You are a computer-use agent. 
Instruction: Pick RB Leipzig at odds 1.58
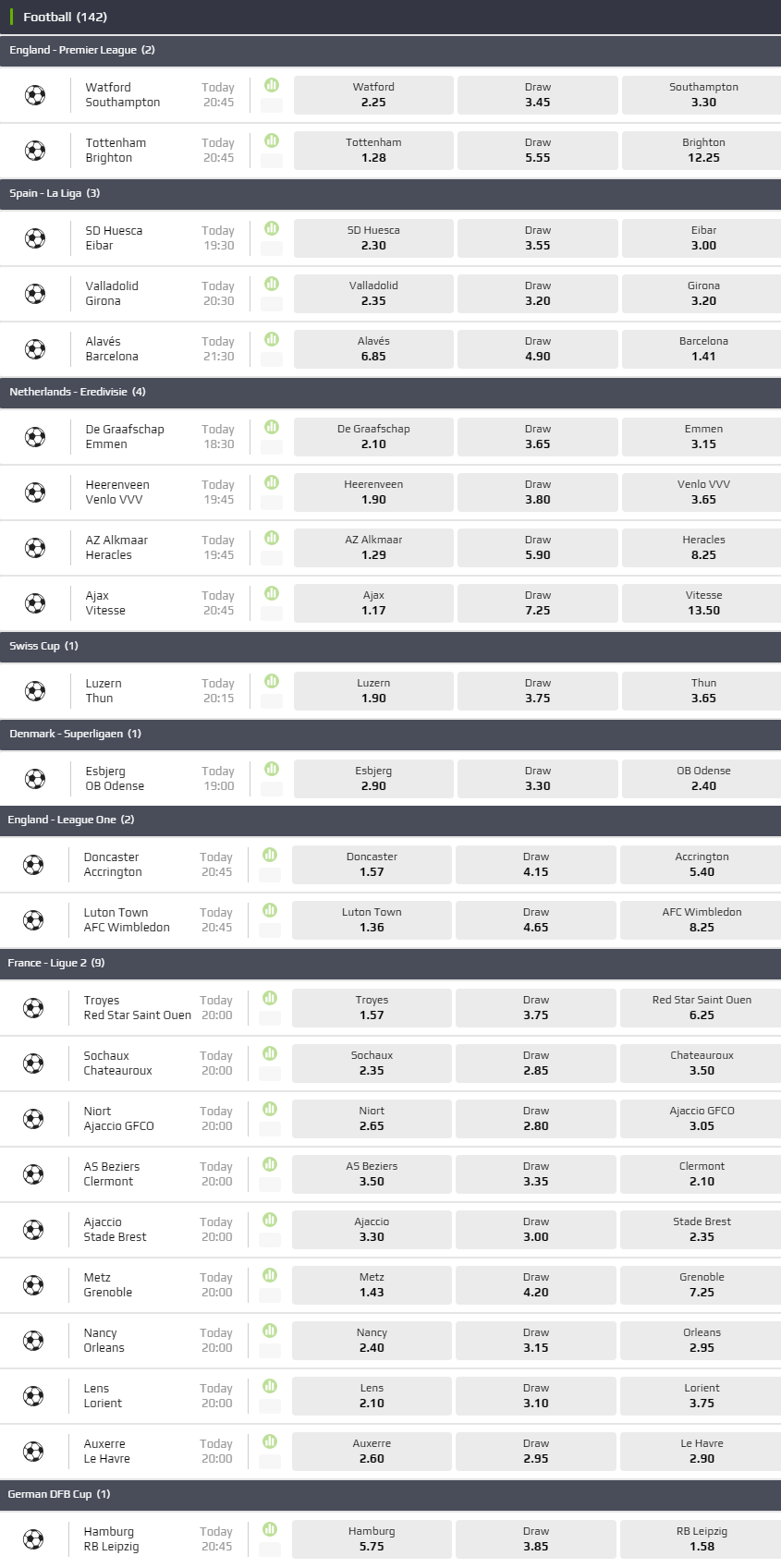click(701, 1538)
